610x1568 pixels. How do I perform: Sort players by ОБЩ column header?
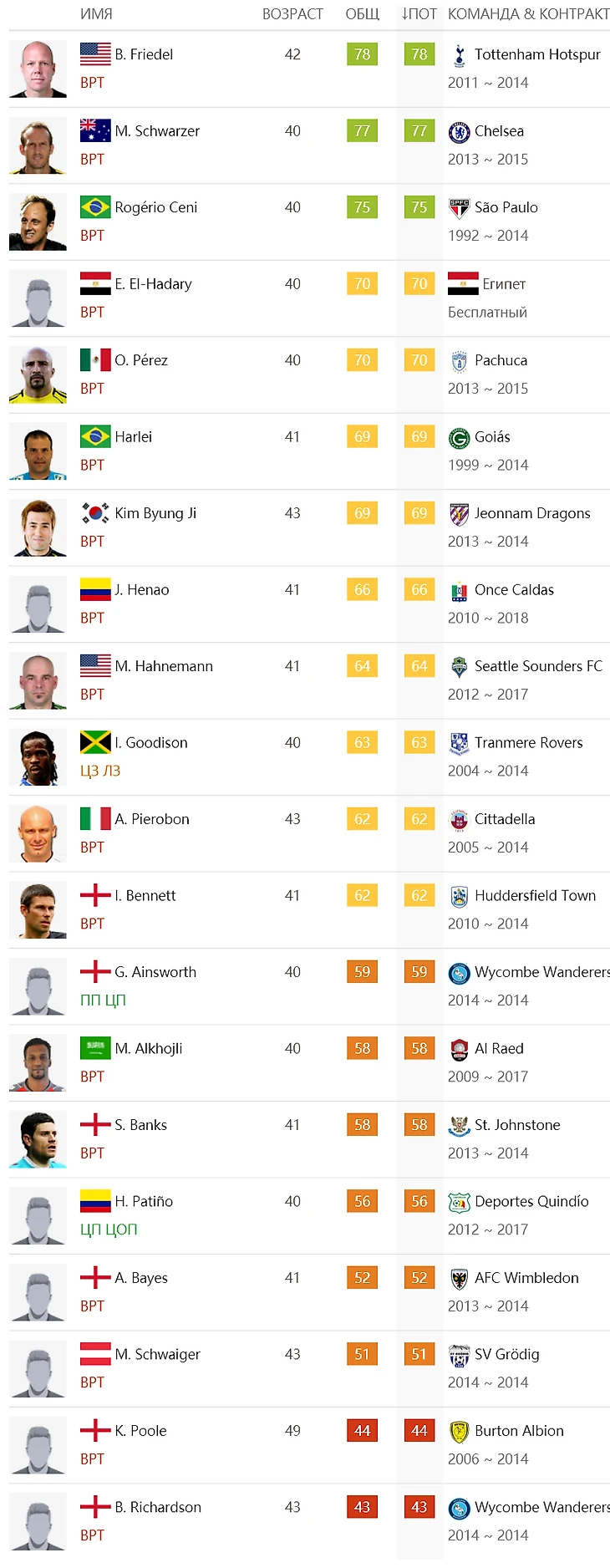pos(362,14)
